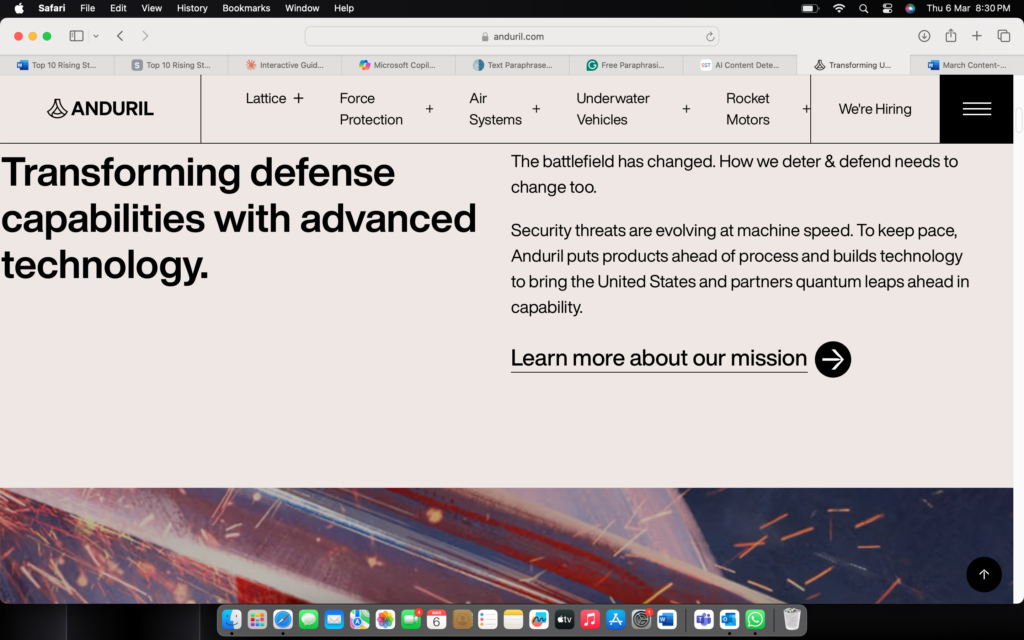The width and height of the screenshot is (1024, 640).
Task: Expand the Force Protection plus menu
Action: 430,109
